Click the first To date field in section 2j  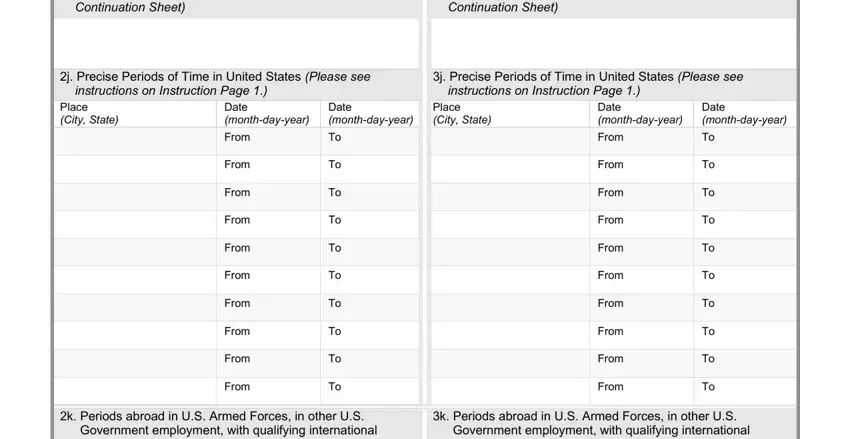pyautogui.click(x=370, y=142)
